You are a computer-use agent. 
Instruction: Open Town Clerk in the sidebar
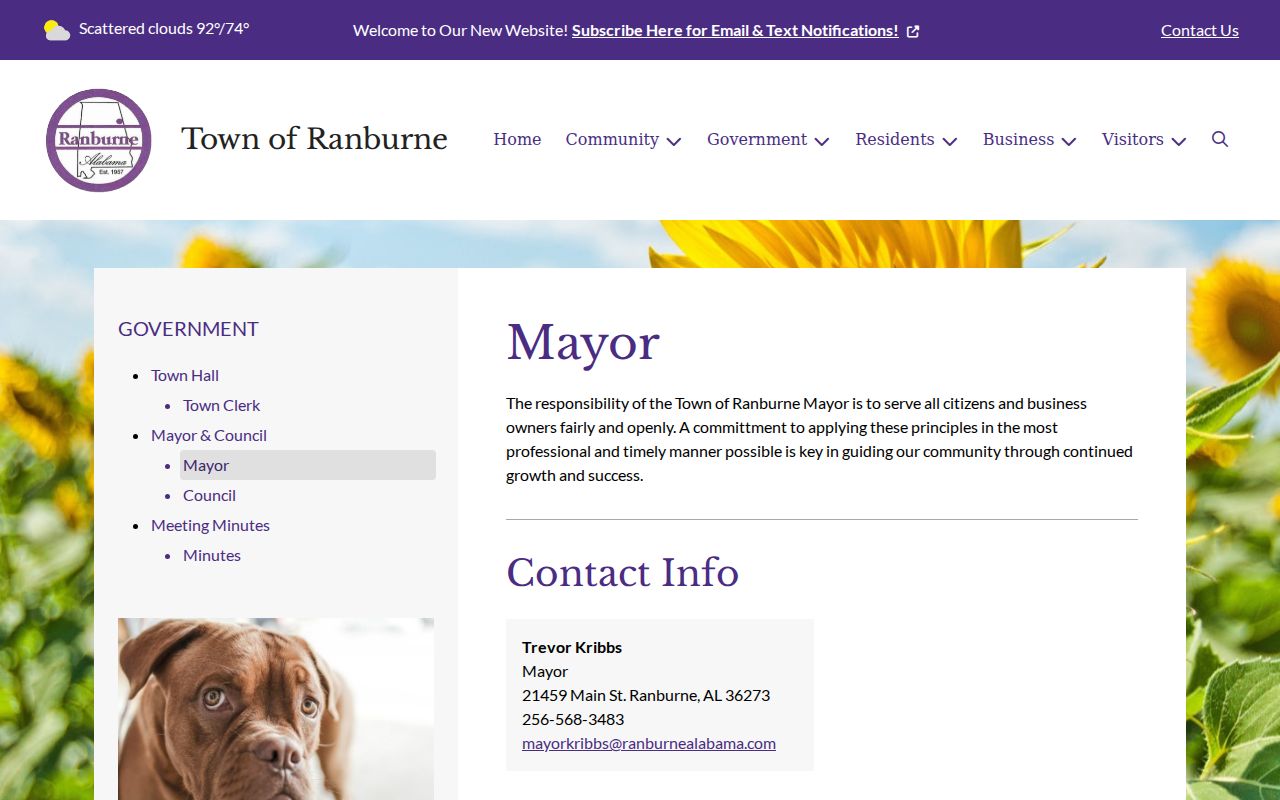(x=221, y=405)
